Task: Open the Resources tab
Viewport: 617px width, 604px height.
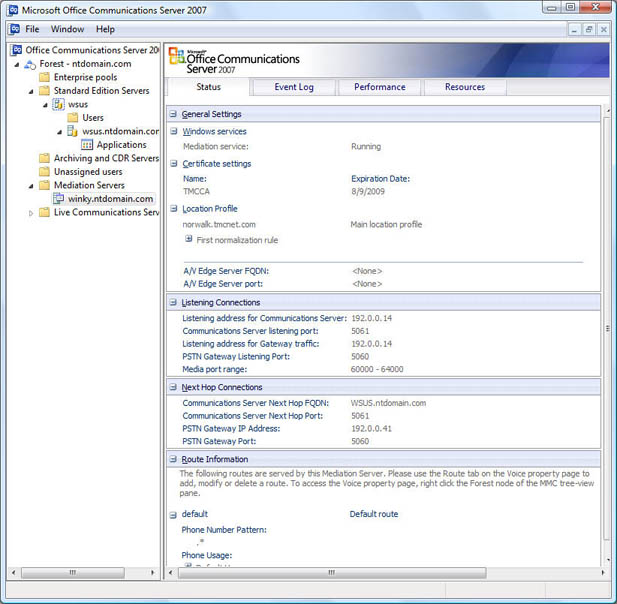Action: coord(464,87)
